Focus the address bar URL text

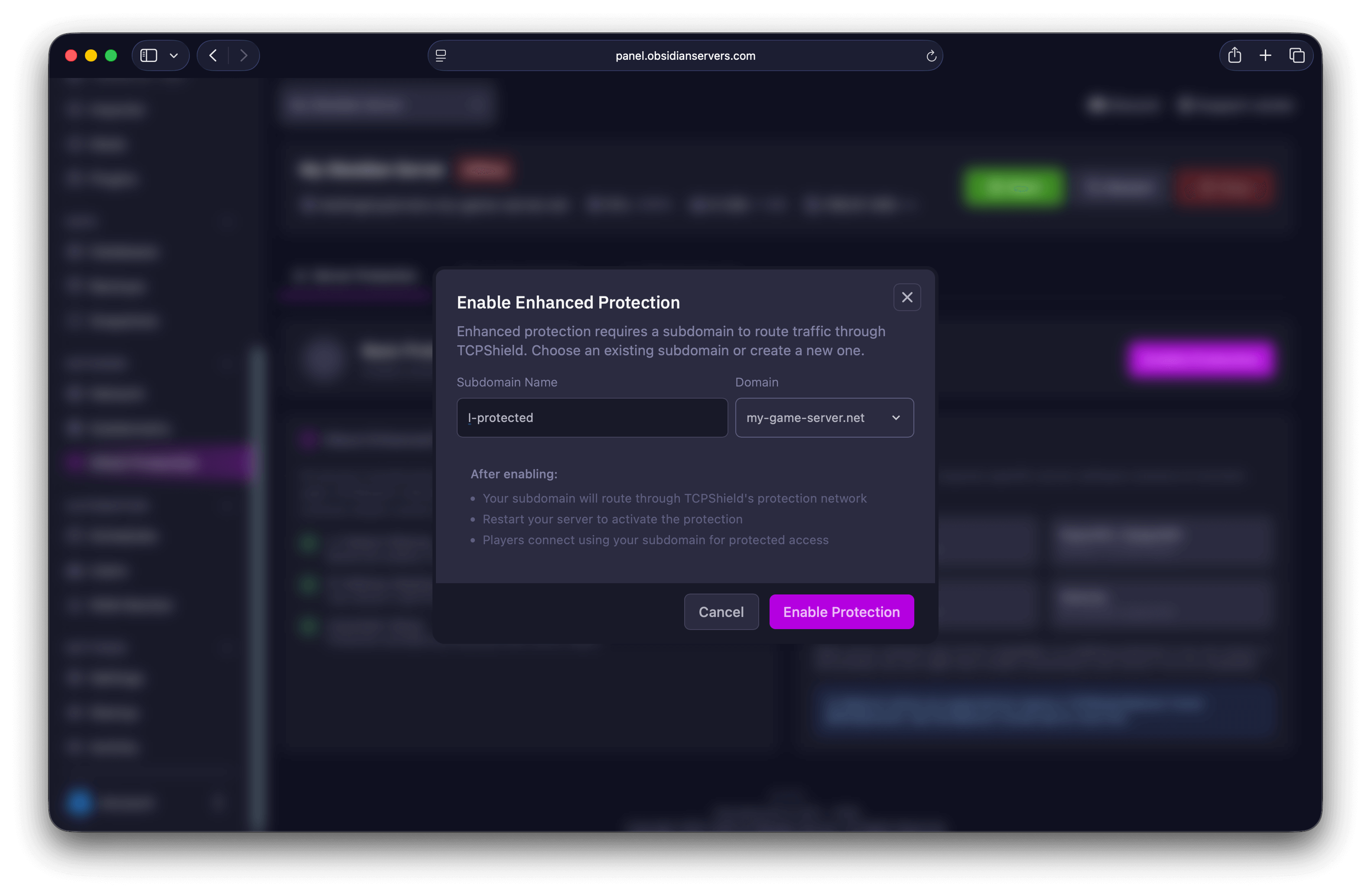pos(685,56)
